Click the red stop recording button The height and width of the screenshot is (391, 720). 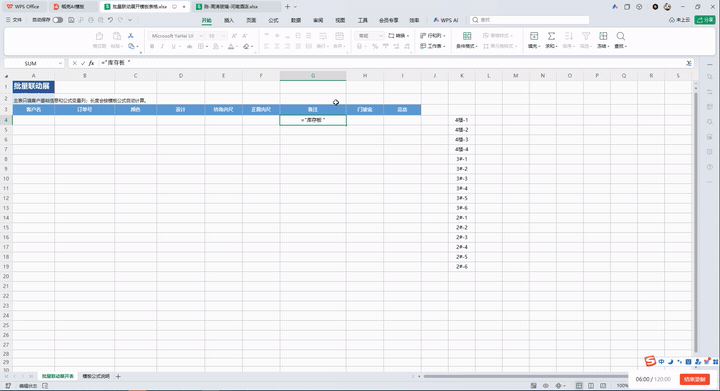tap(694, 380)
